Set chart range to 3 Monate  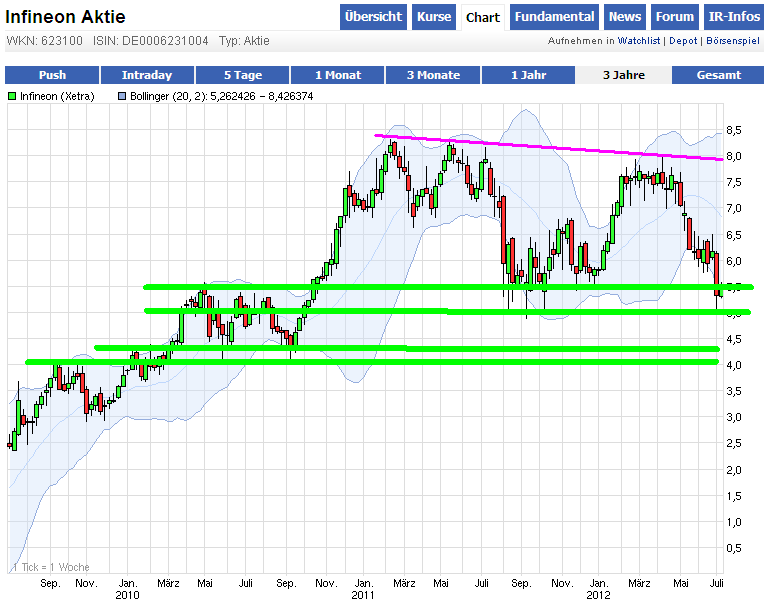tap(433, 75)
